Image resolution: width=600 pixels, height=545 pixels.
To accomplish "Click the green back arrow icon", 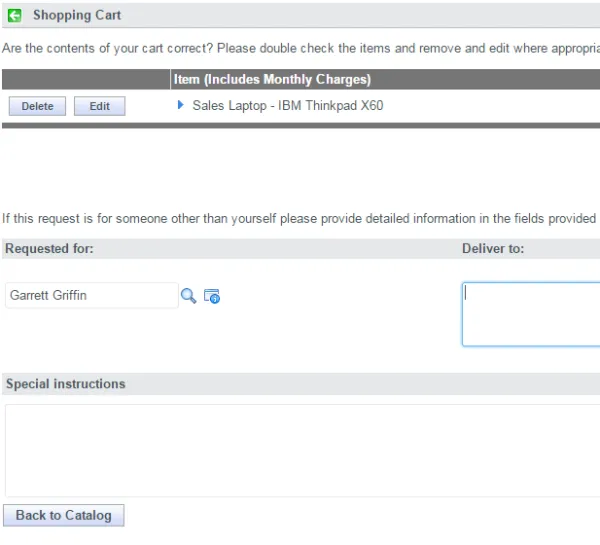I will point(14,15).
